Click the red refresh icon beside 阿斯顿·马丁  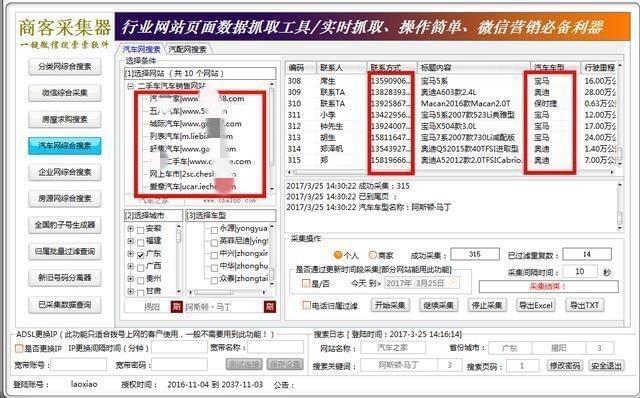pyautogui.click(x=270, y=307)
